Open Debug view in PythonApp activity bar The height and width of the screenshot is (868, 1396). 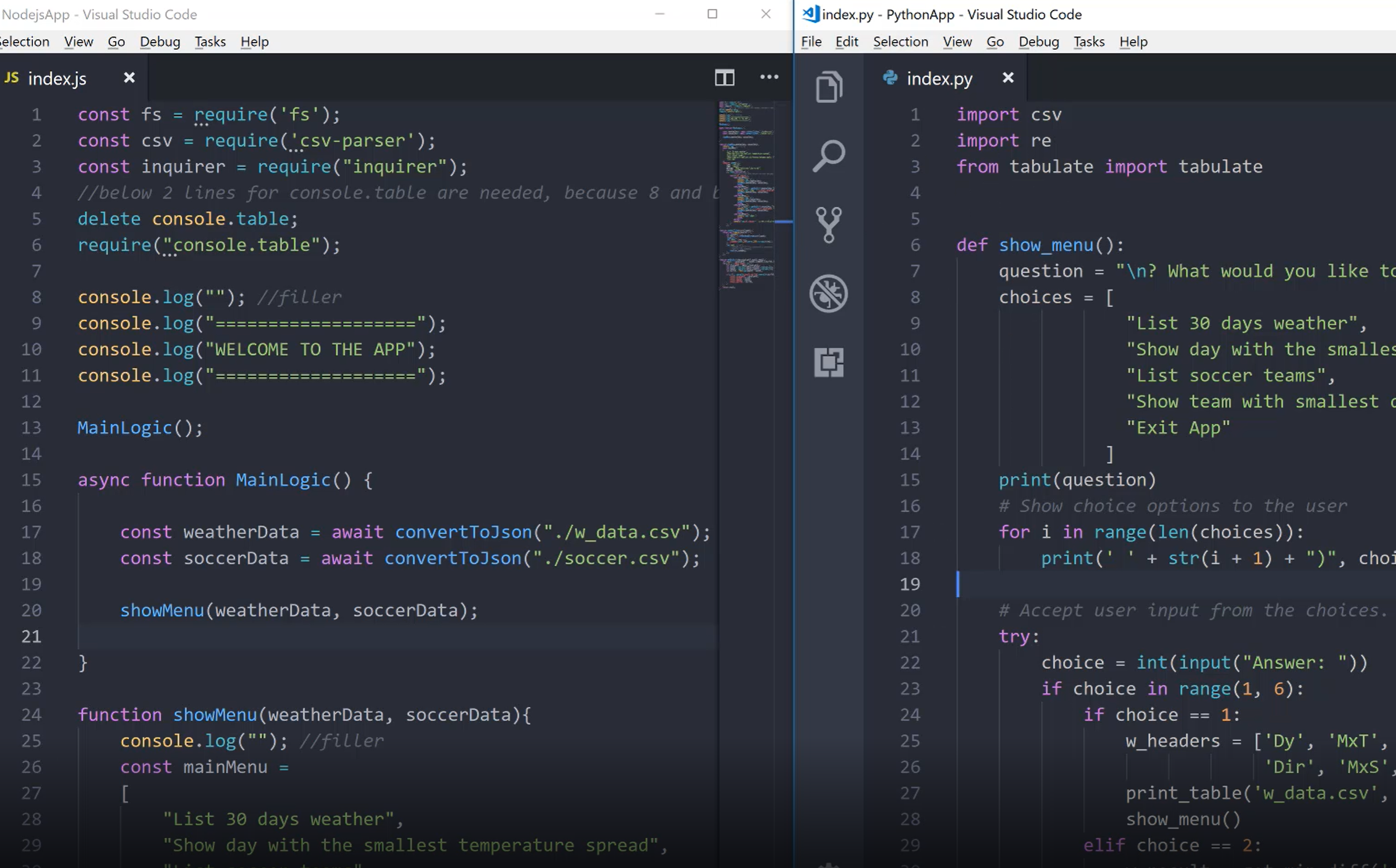click(x=829, y=294)
